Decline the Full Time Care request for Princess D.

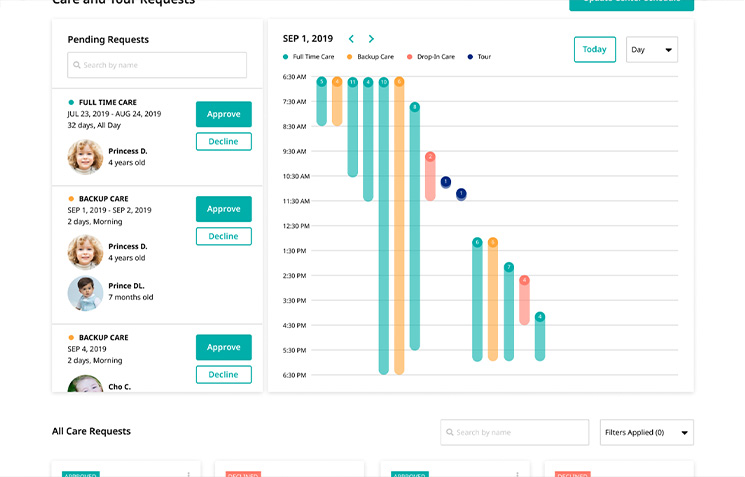coord(224,142)
